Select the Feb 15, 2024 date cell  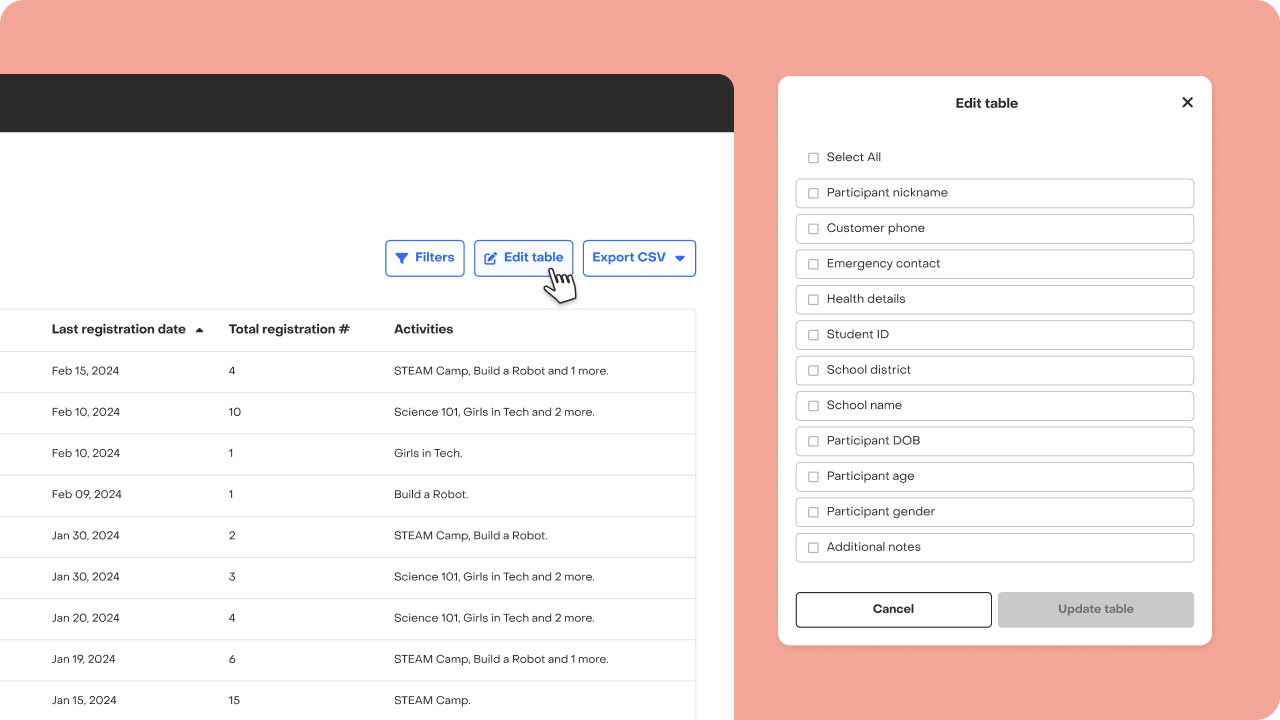[x=85, y=371]
